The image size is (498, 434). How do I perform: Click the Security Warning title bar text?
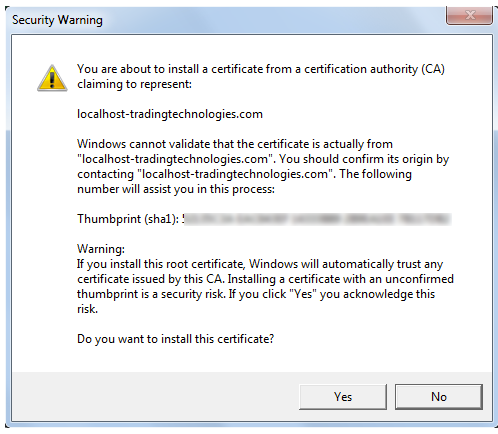pyautogui.click(x=57, y=20)
